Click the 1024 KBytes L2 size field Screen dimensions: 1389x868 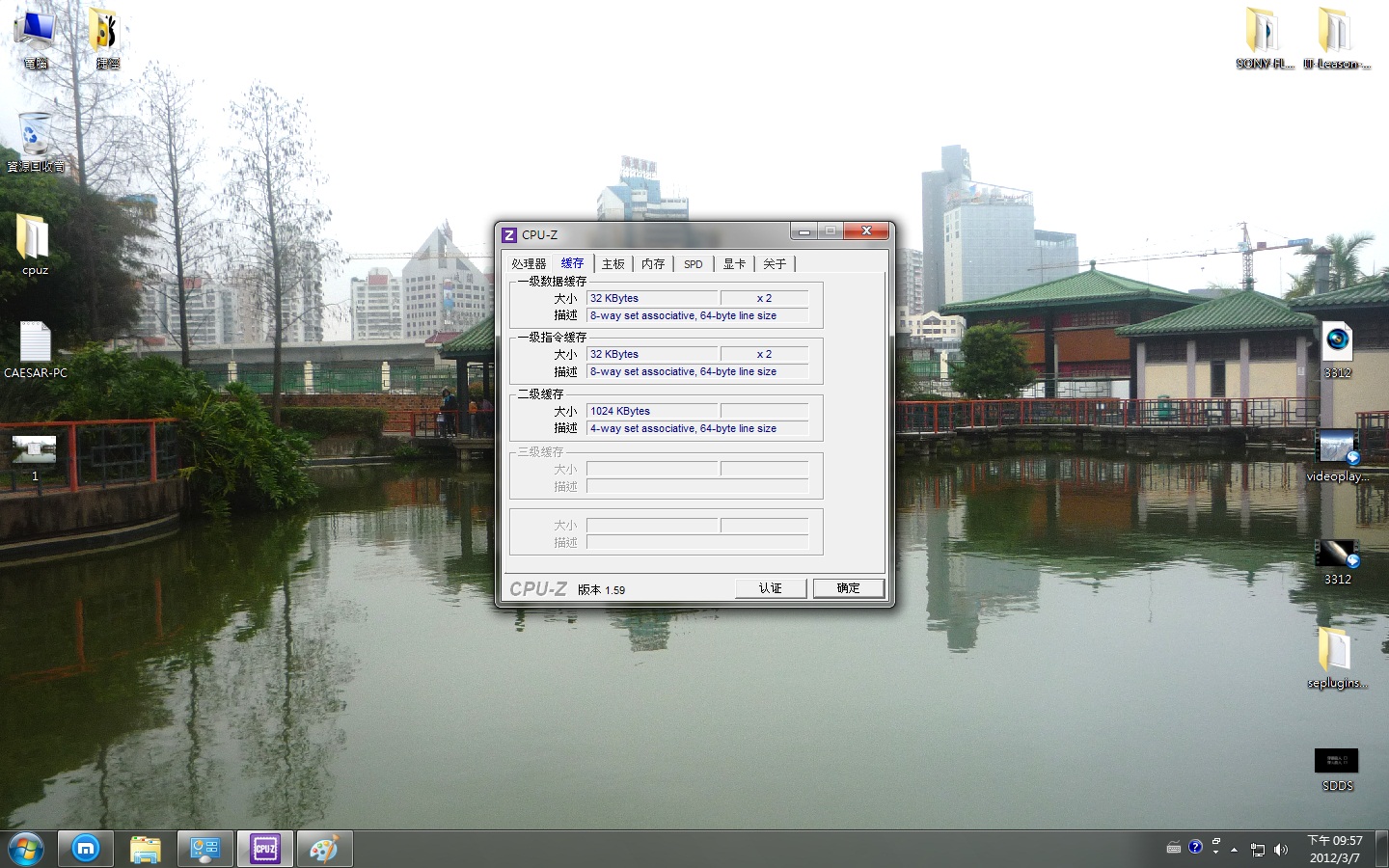point(651,411)
